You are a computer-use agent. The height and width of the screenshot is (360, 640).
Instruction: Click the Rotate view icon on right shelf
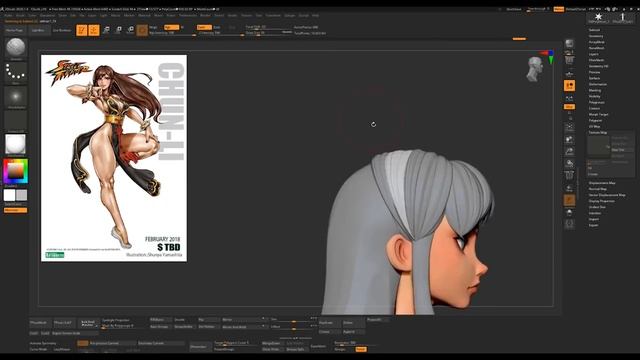tap(569, 164)
